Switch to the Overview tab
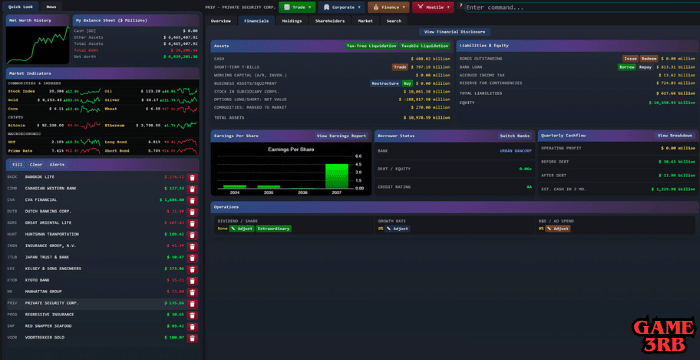 (221, 21)
